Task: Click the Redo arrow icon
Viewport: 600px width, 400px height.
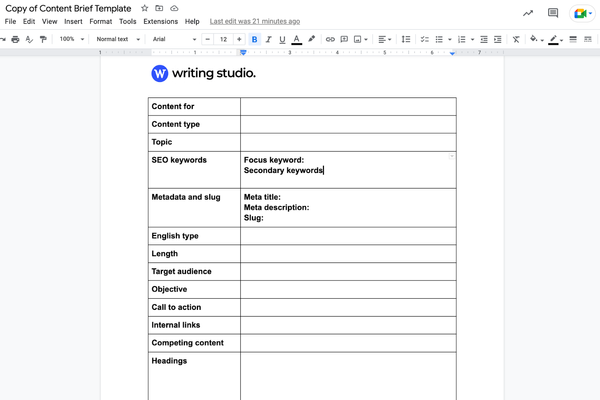Action: [x=2, y=39]
